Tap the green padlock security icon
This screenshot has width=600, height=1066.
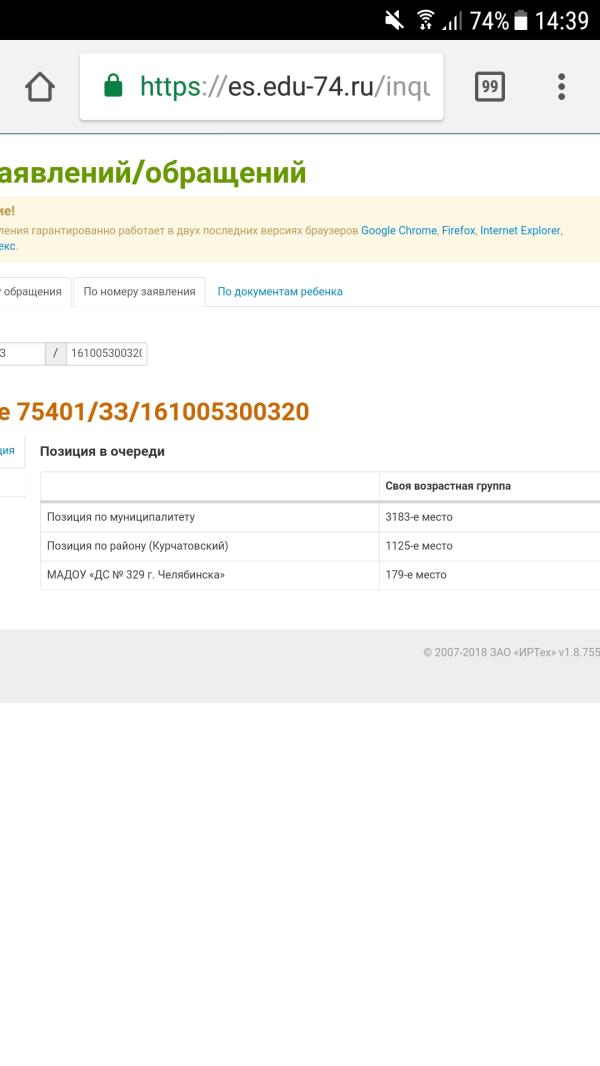(x=113, y=87)
